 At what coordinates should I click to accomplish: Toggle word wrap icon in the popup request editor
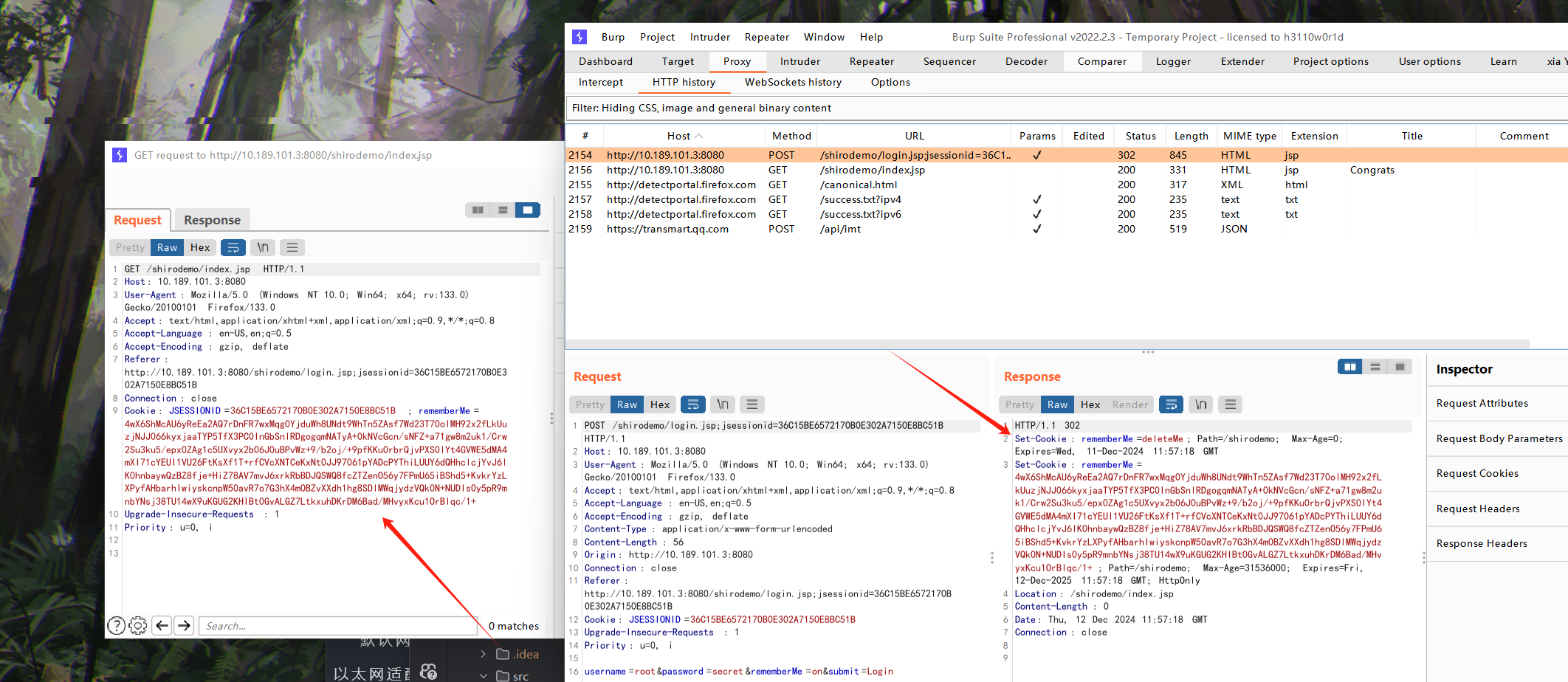point(233,247)
